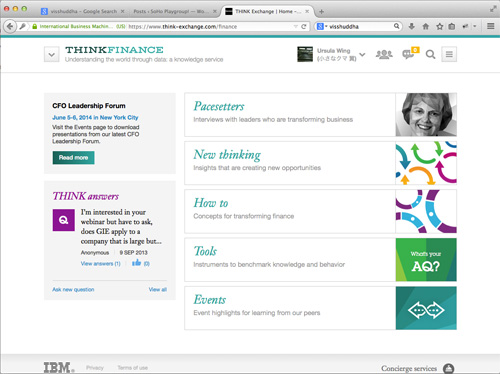The height and width of the screenshot is (374, 500).
Task: Click the Pacesetters woman portrait thumbnail
Action: pyautogui.click(x=426, y=115)
